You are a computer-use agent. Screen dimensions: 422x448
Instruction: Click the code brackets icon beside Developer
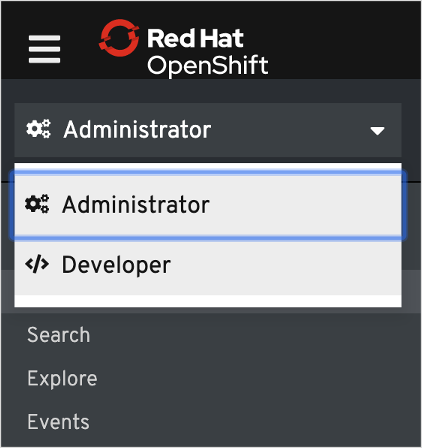pos(37,264)
